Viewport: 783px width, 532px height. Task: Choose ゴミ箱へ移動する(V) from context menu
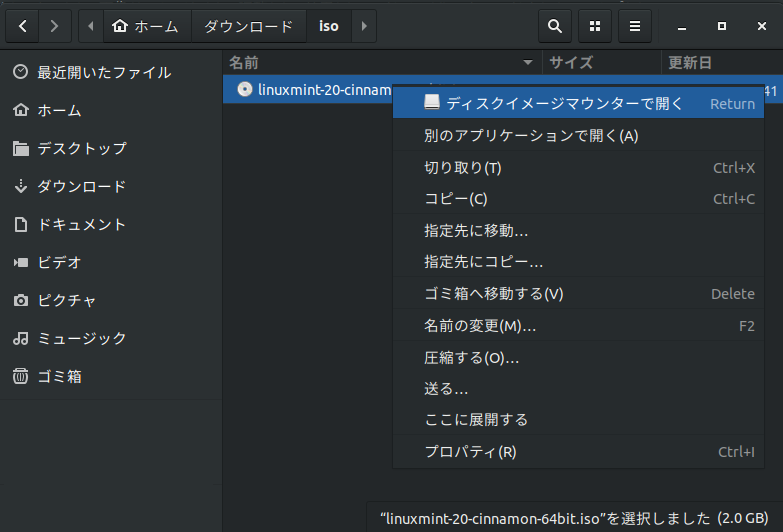tap(578, 294)
